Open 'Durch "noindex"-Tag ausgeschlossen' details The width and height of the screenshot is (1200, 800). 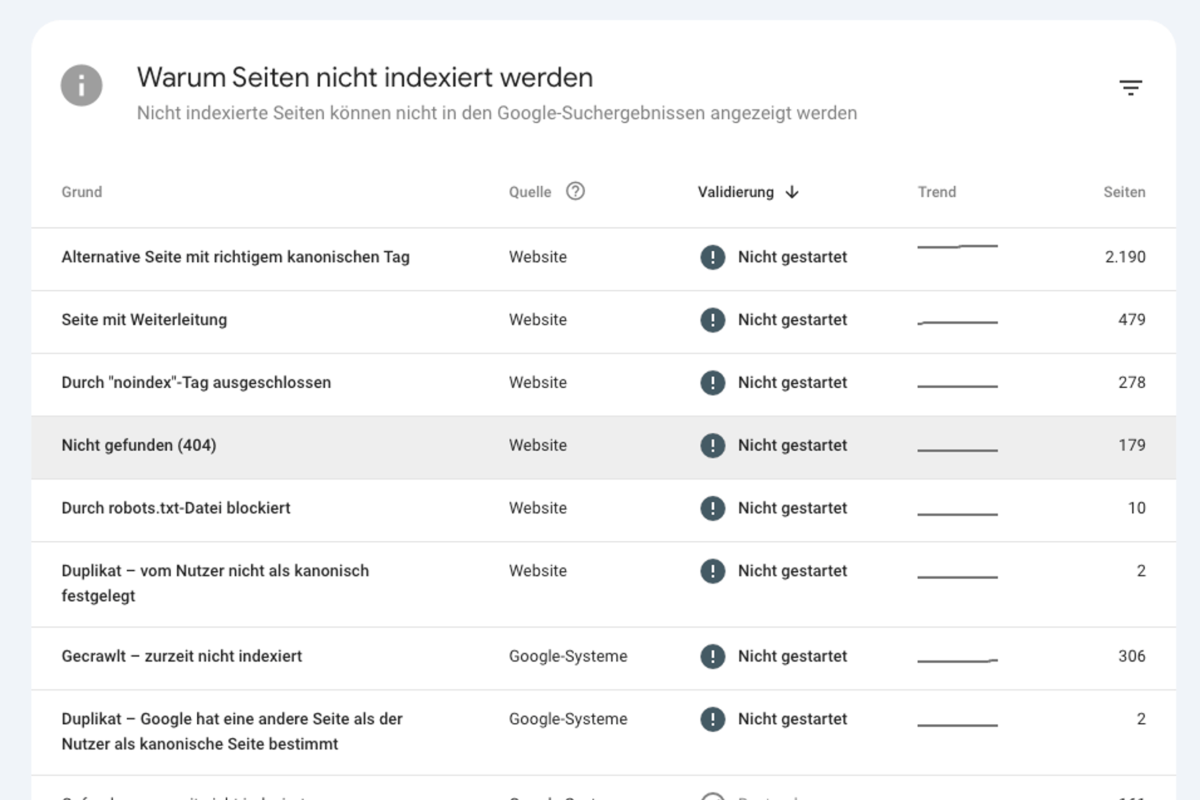coord(196,382)
